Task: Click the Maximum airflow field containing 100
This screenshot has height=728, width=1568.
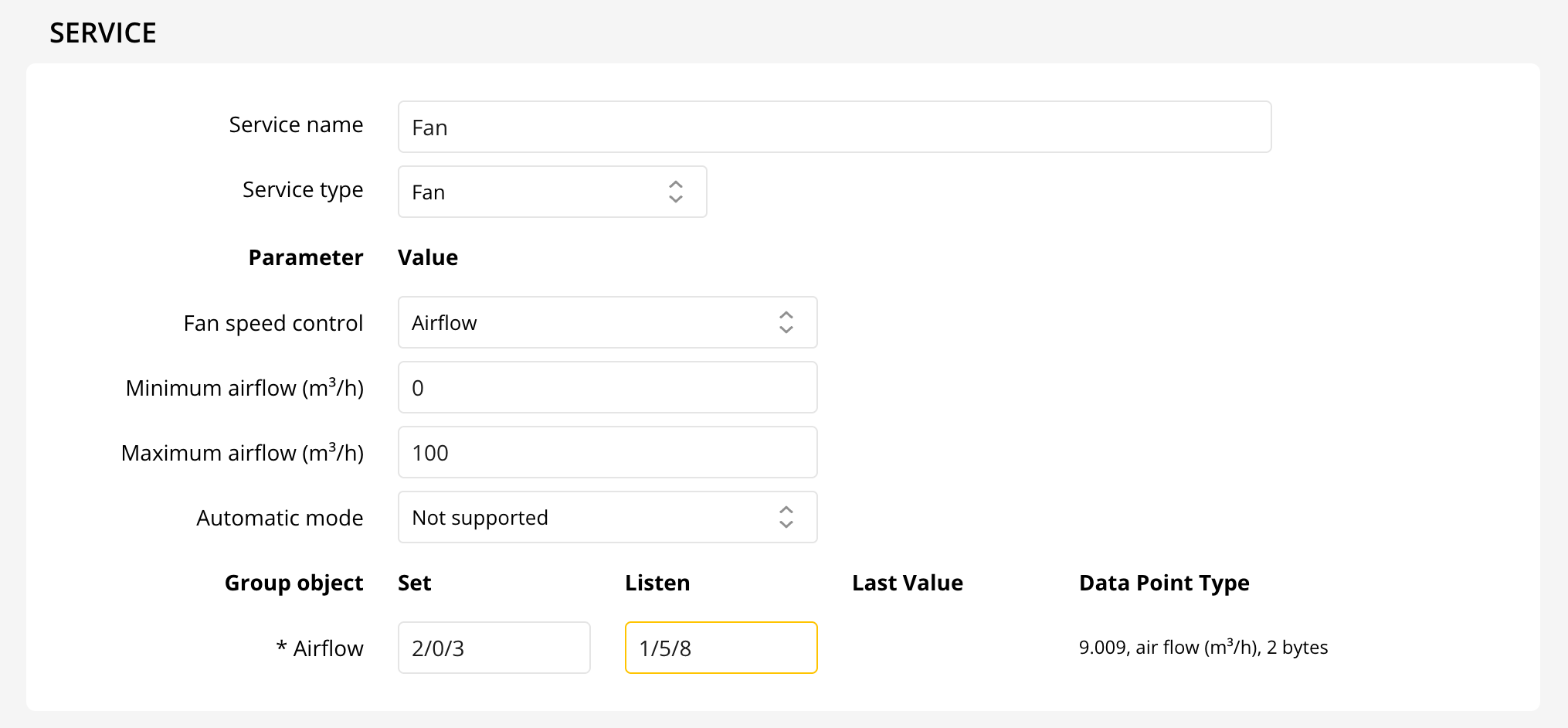Action: click(x=607, y=452)
